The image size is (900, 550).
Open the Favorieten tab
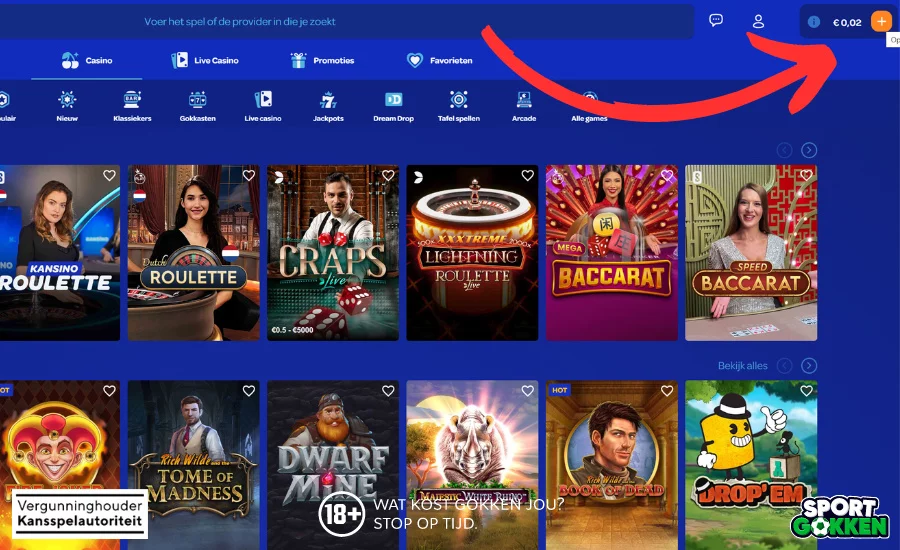click(x=439, y=60)
